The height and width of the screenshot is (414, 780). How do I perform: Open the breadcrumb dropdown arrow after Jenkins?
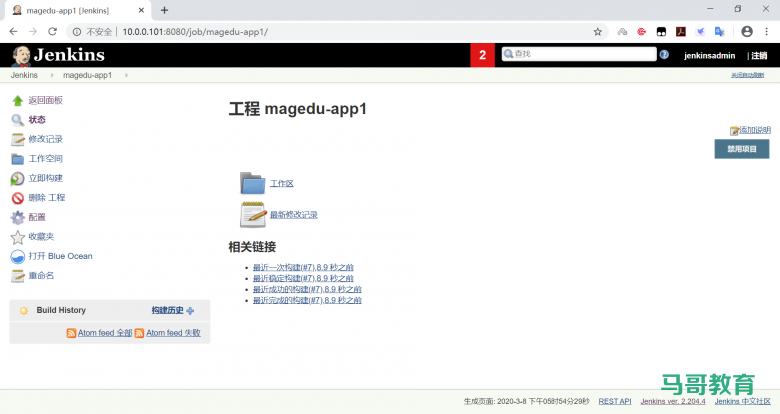[x=52, y=75]
